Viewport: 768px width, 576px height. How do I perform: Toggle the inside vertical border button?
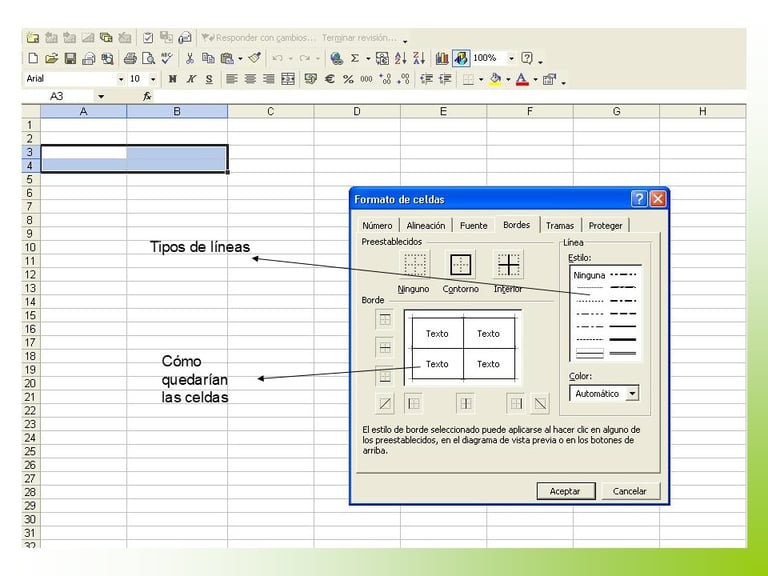tap(465, 403)
